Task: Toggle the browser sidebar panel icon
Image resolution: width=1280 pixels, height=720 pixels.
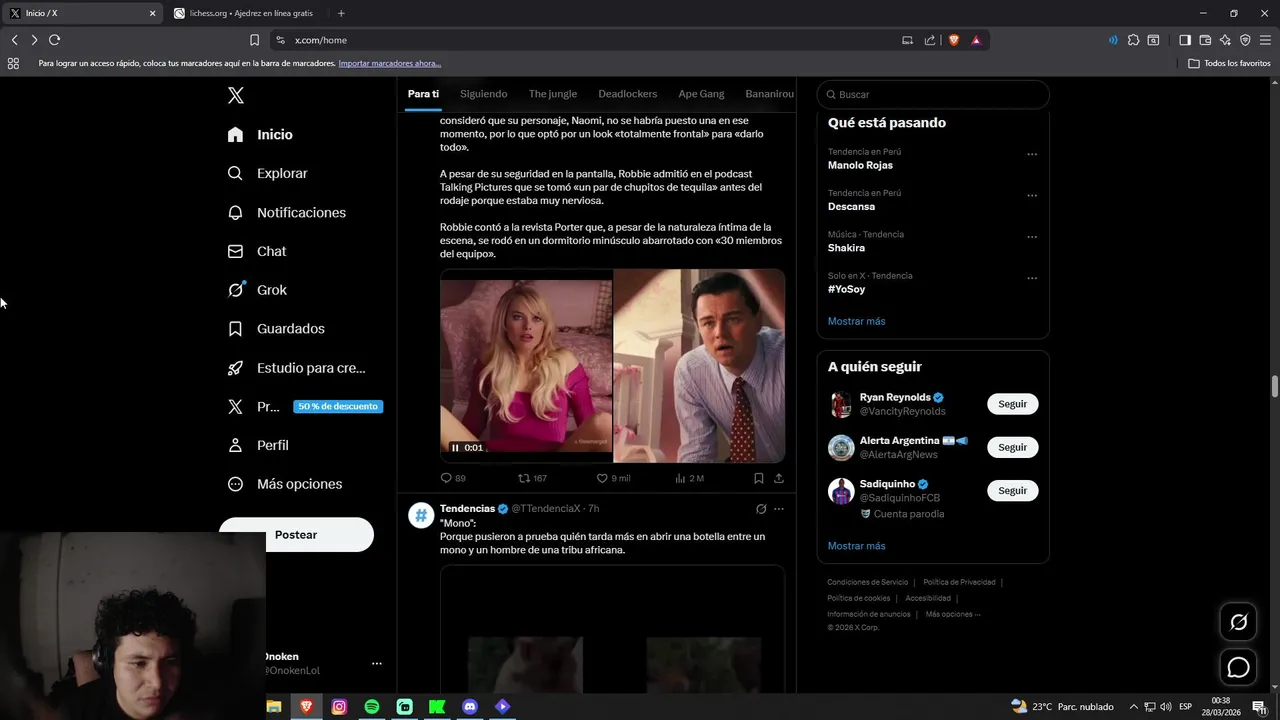Action: 1185,40
